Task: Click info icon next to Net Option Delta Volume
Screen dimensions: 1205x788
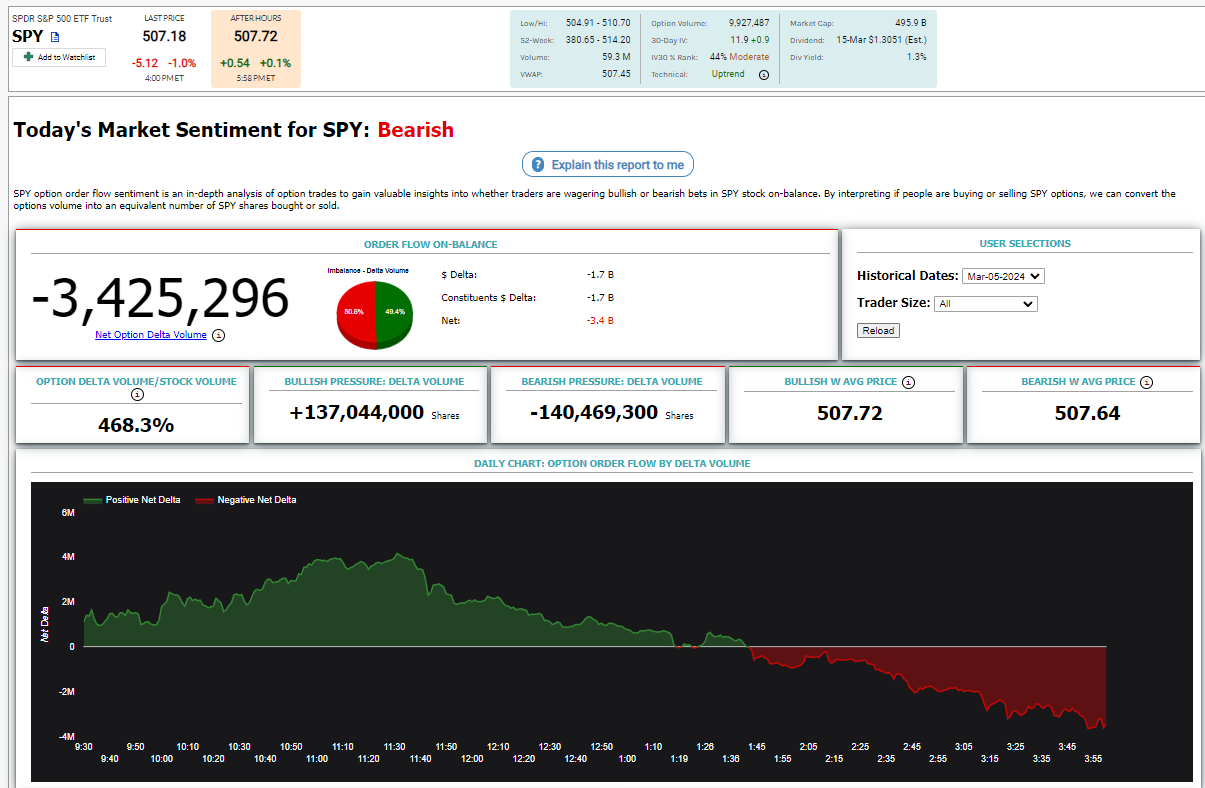Action: (219, 335)
